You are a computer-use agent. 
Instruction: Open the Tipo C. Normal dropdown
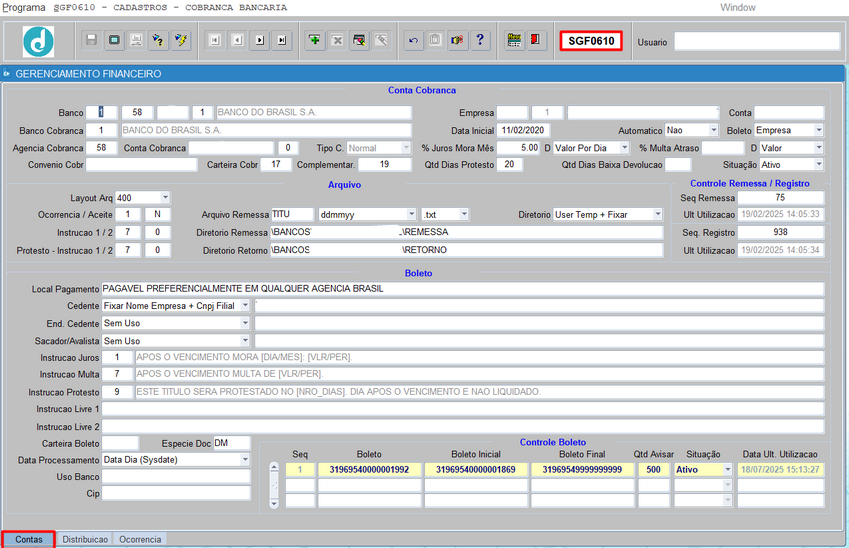coord(406,148)
